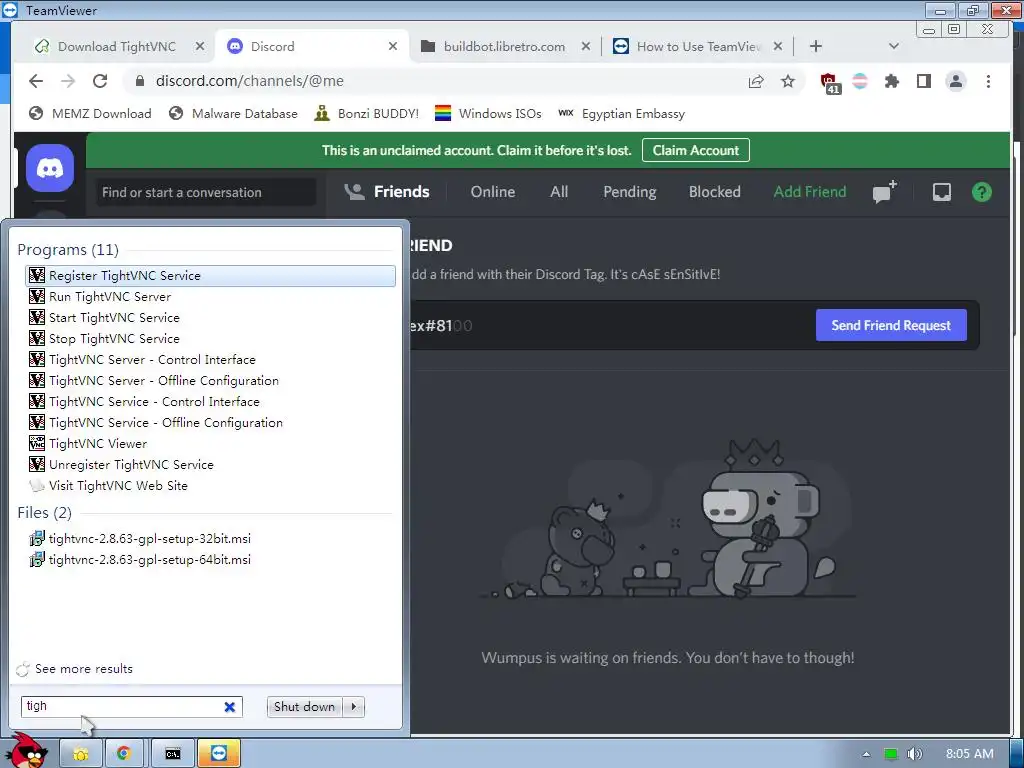Open a new Chrome tab

tap(816, 46)
